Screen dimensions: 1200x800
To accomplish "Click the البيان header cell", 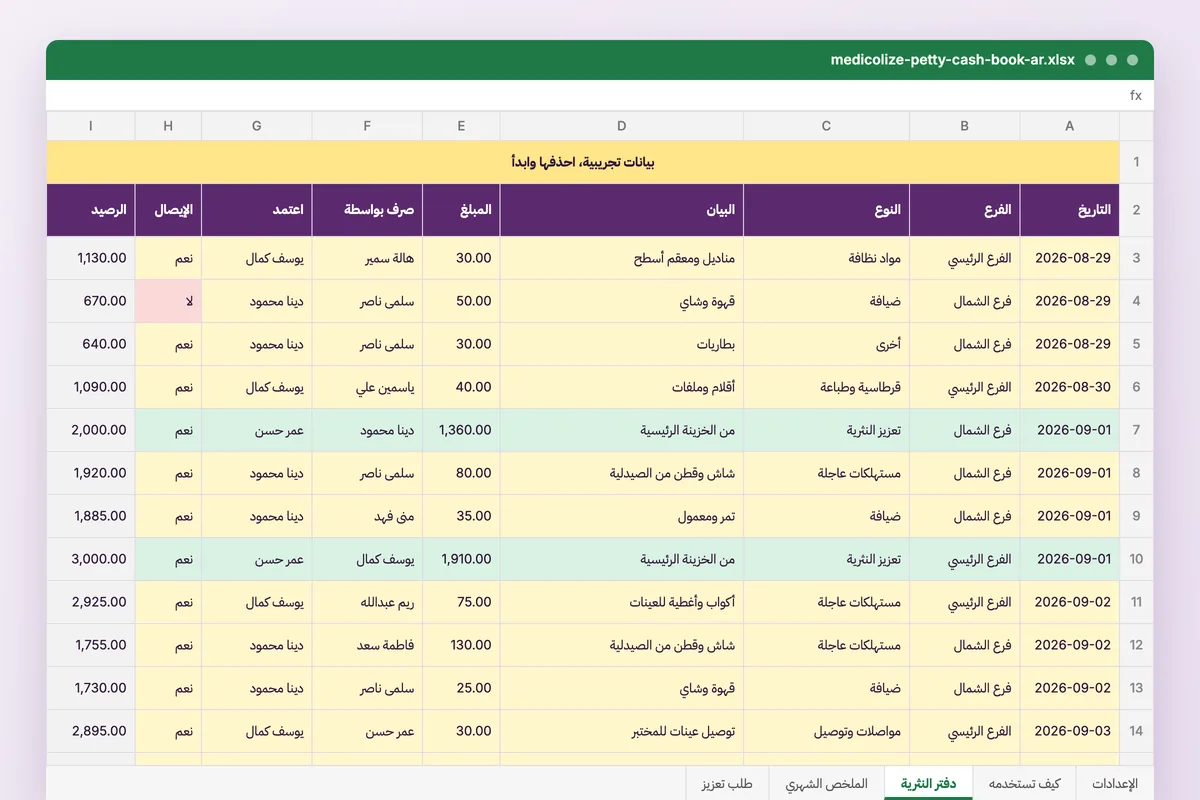I will (622, 210).
